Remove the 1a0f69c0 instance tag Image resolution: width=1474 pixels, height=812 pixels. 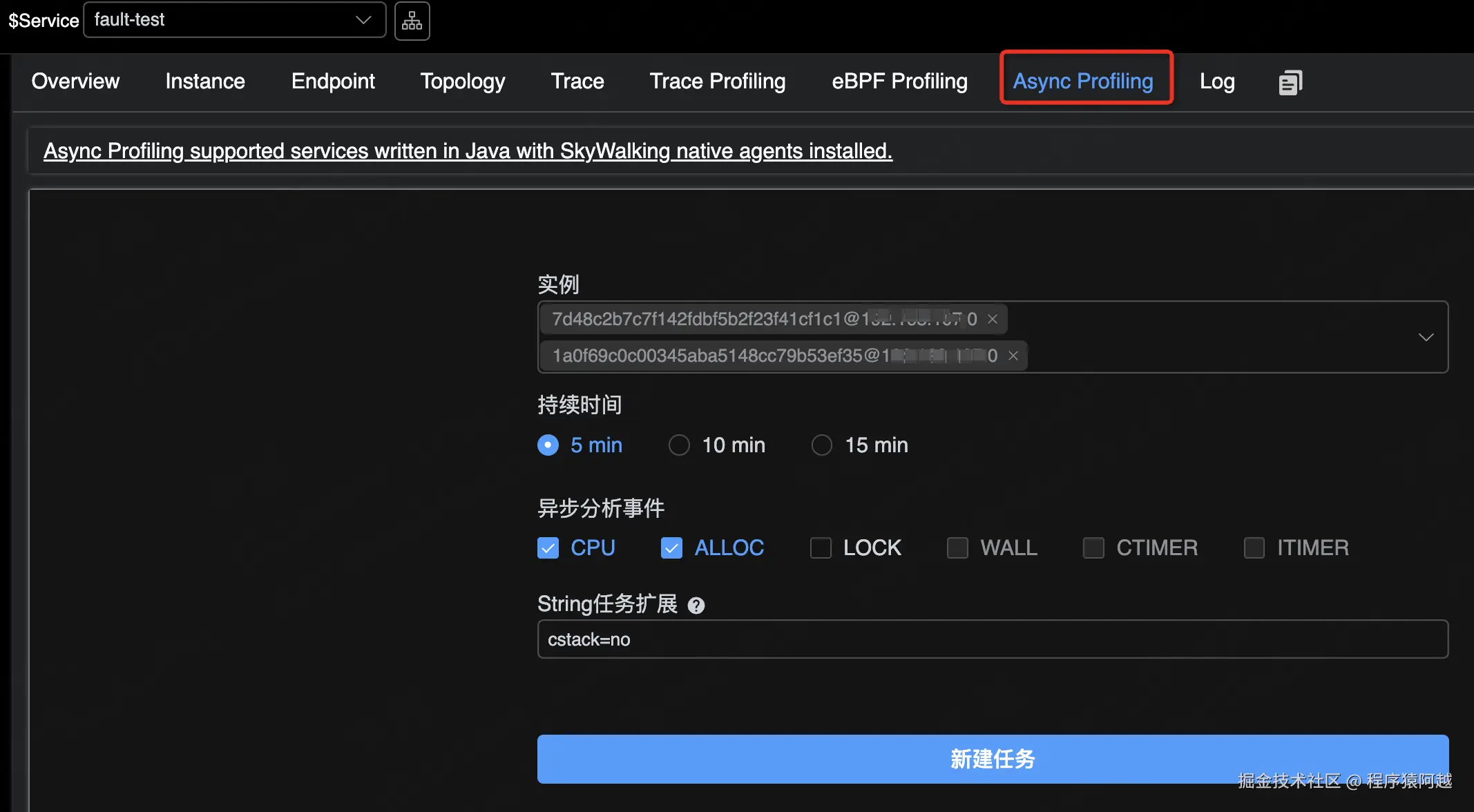pos(1013,356)
